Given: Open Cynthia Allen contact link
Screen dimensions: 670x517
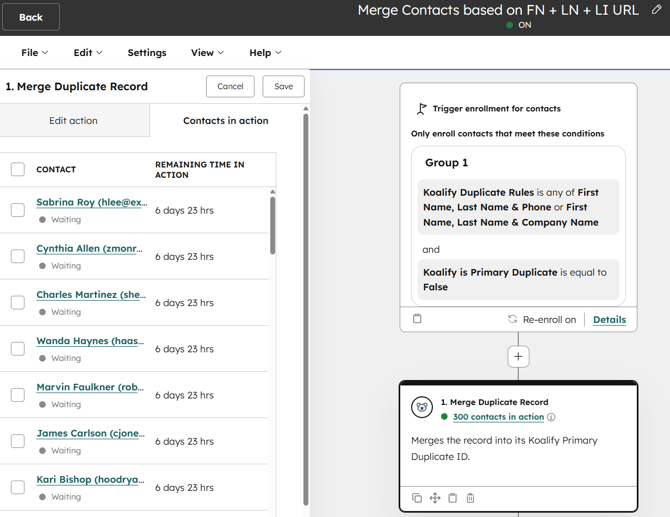Looking at the screenshot, I should point(89,248).
